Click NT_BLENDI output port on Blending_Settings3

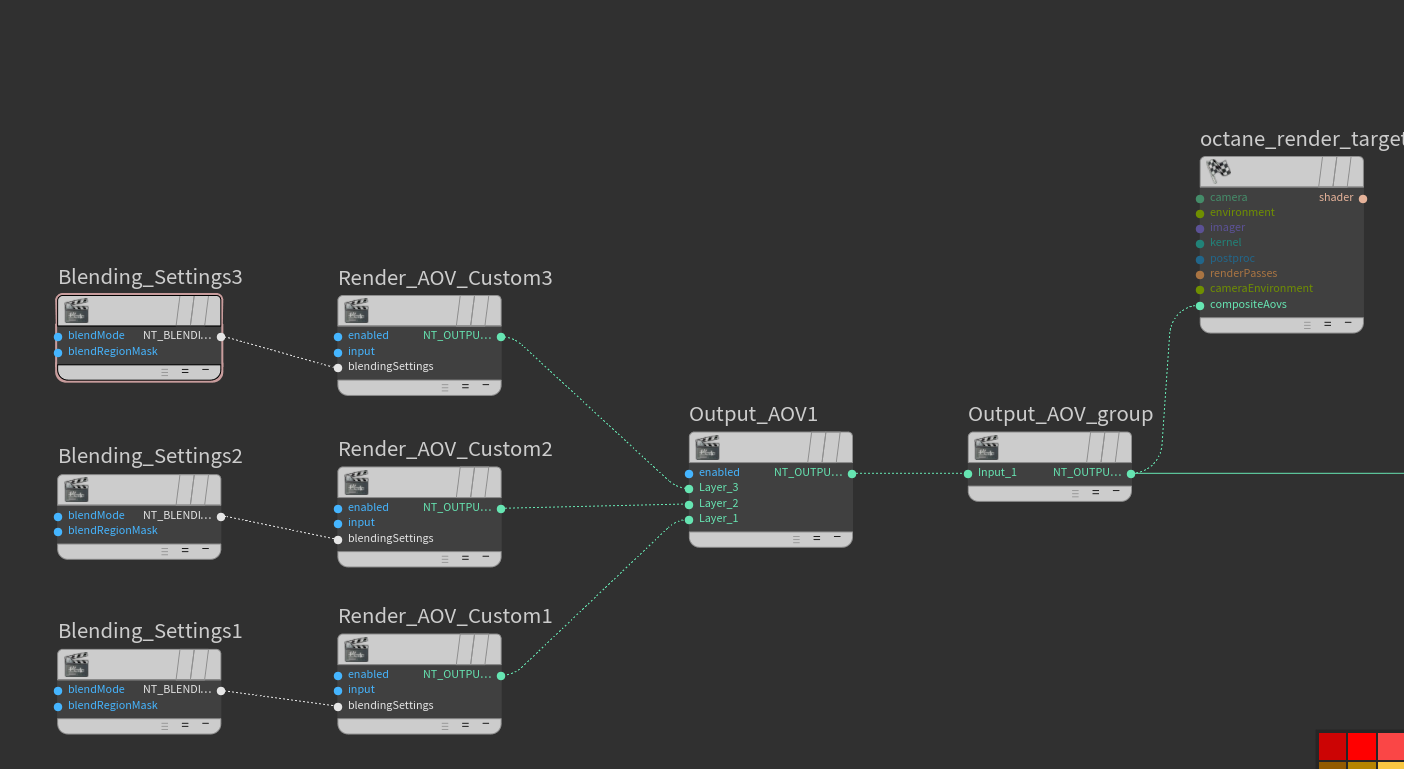pos(221,337)
